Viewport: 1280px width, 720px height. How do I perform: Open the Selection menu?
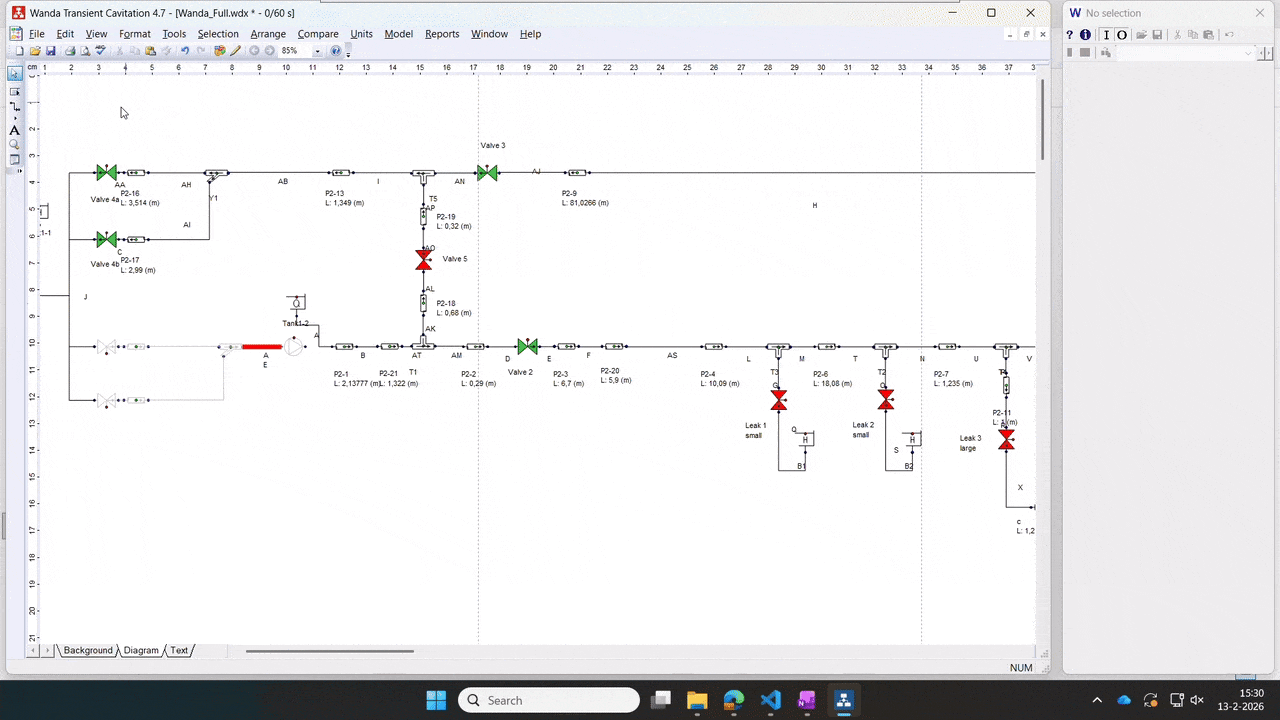pyautogui.click(x=218, y=34)
